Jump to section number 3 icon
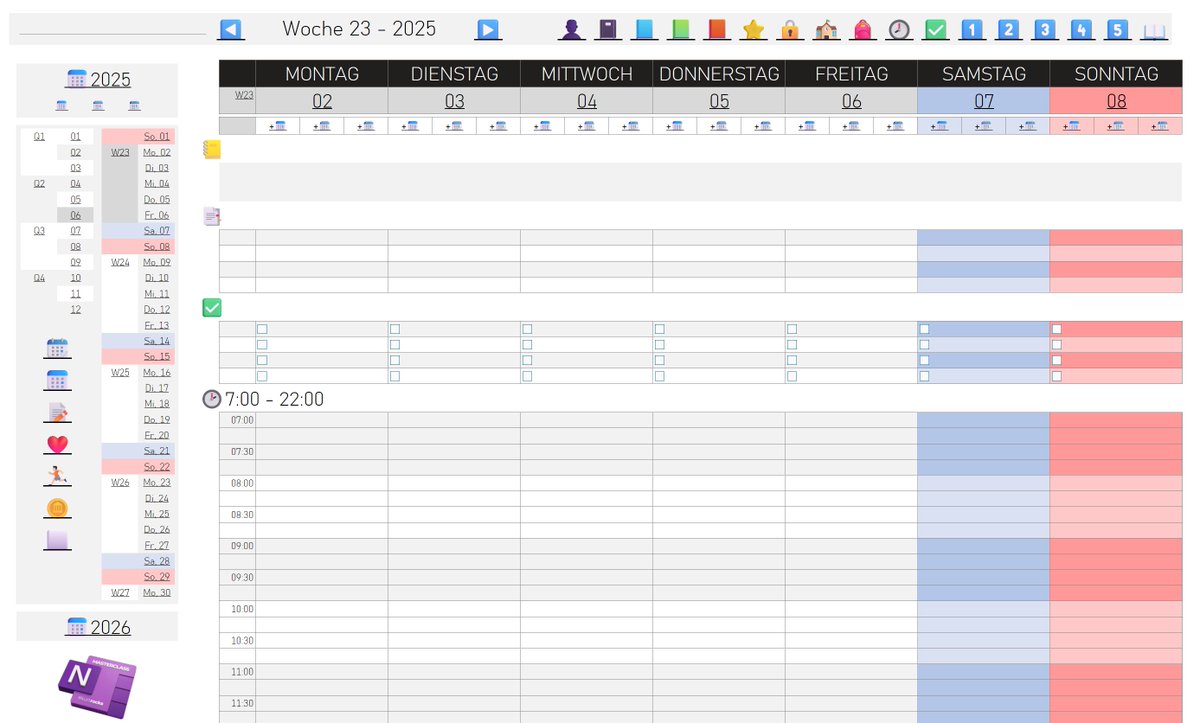The image size is (1200, 723). [x=1045, y=29]
